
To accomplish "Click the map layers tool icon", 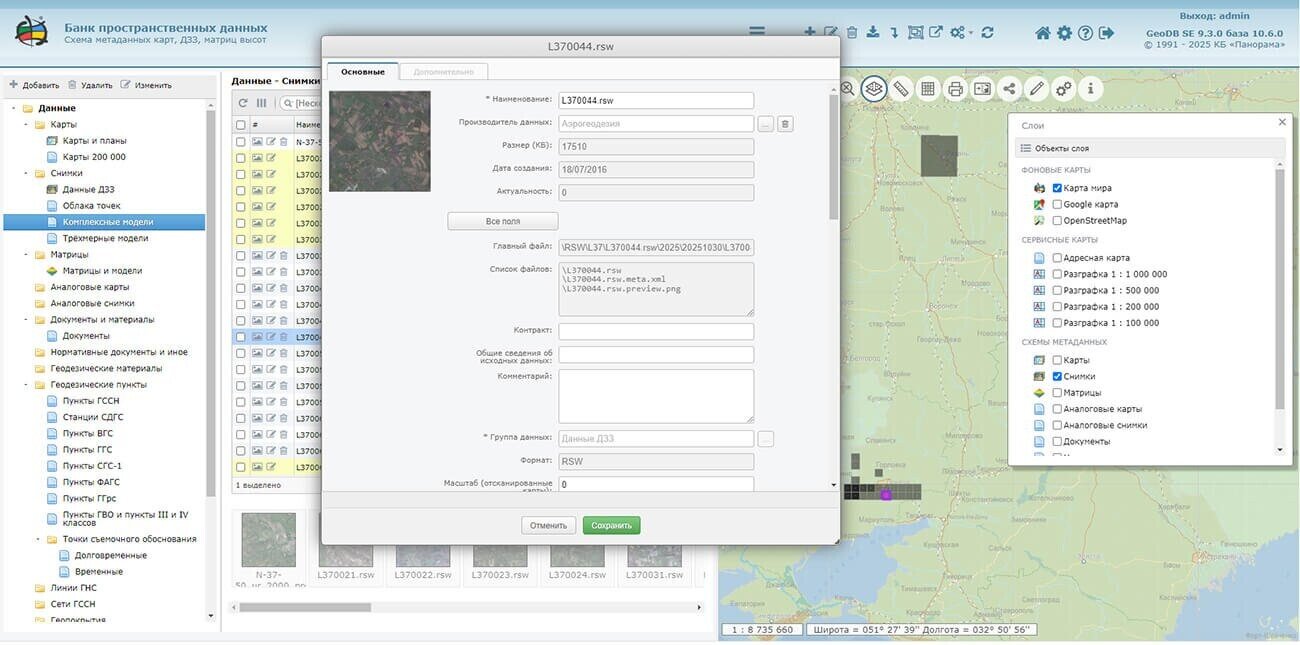I will coord(874,89).
